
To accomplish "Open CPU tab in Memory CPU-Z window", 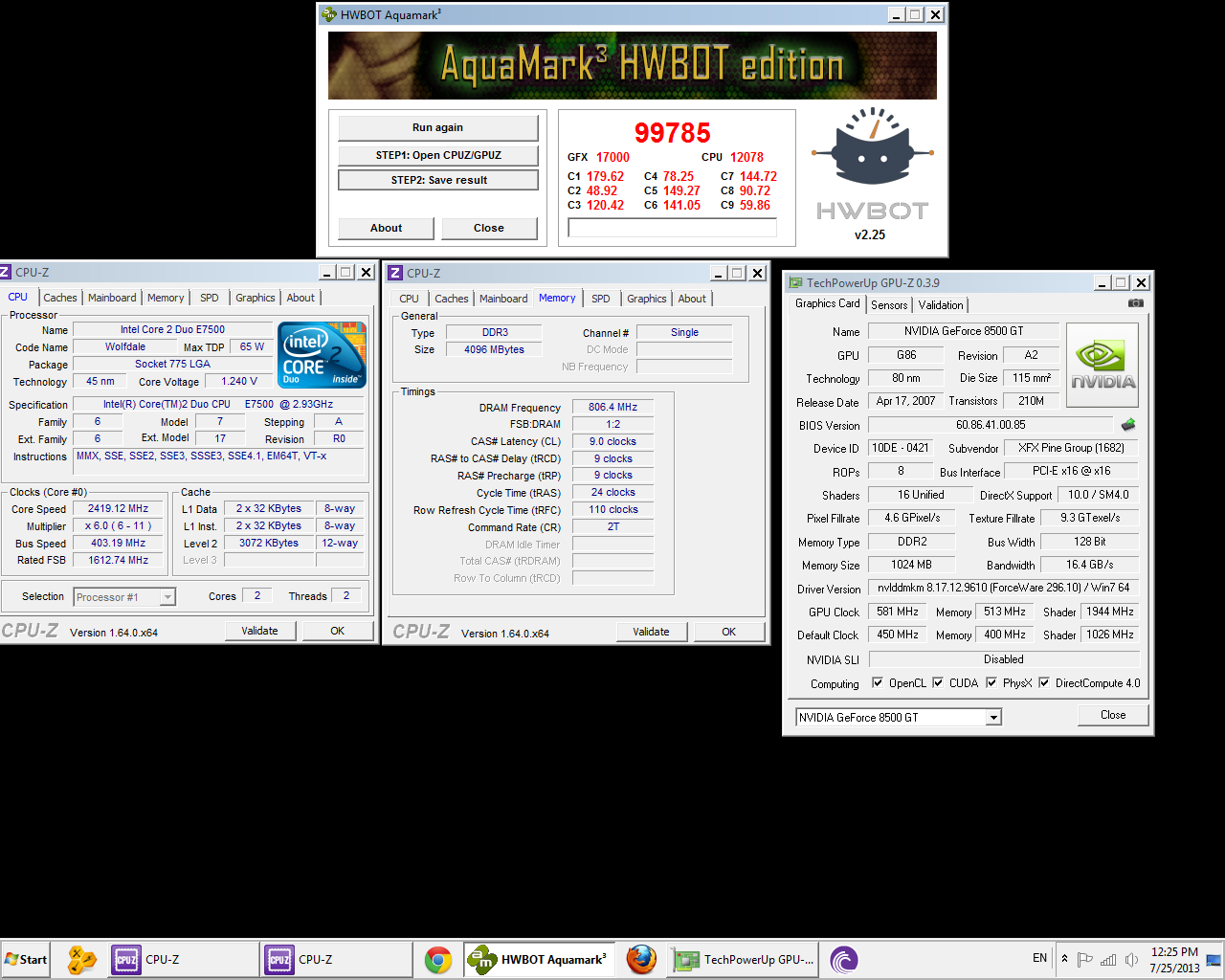I will tap(410, 299).
